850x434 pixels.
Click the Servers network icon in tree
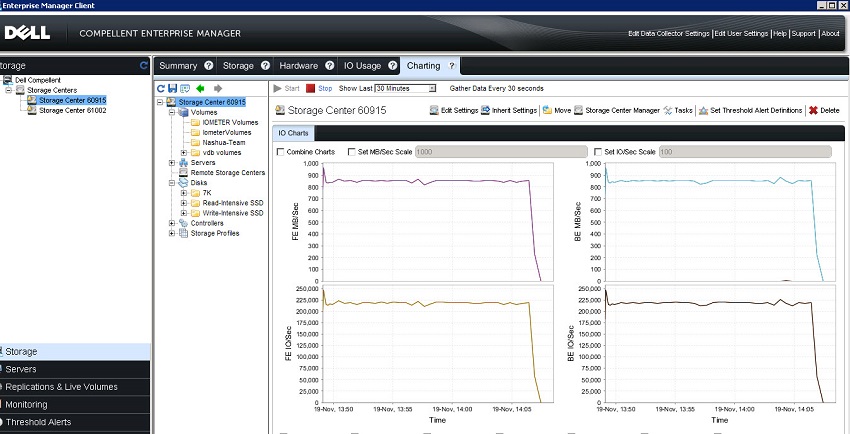183,163
